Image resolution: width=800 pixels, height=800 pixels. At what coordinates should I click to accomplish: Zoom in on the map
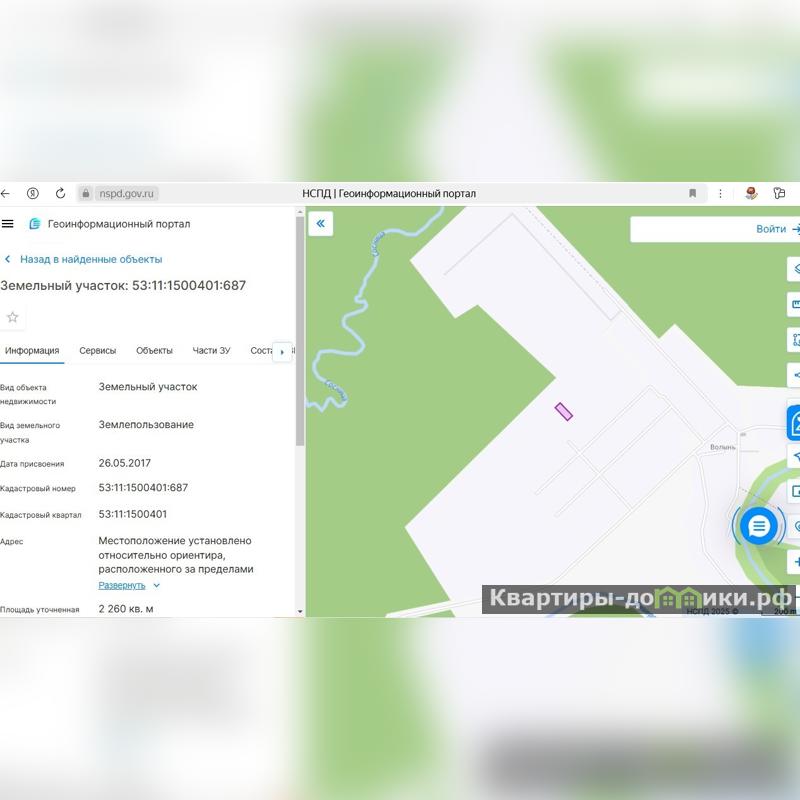point(796,562)
